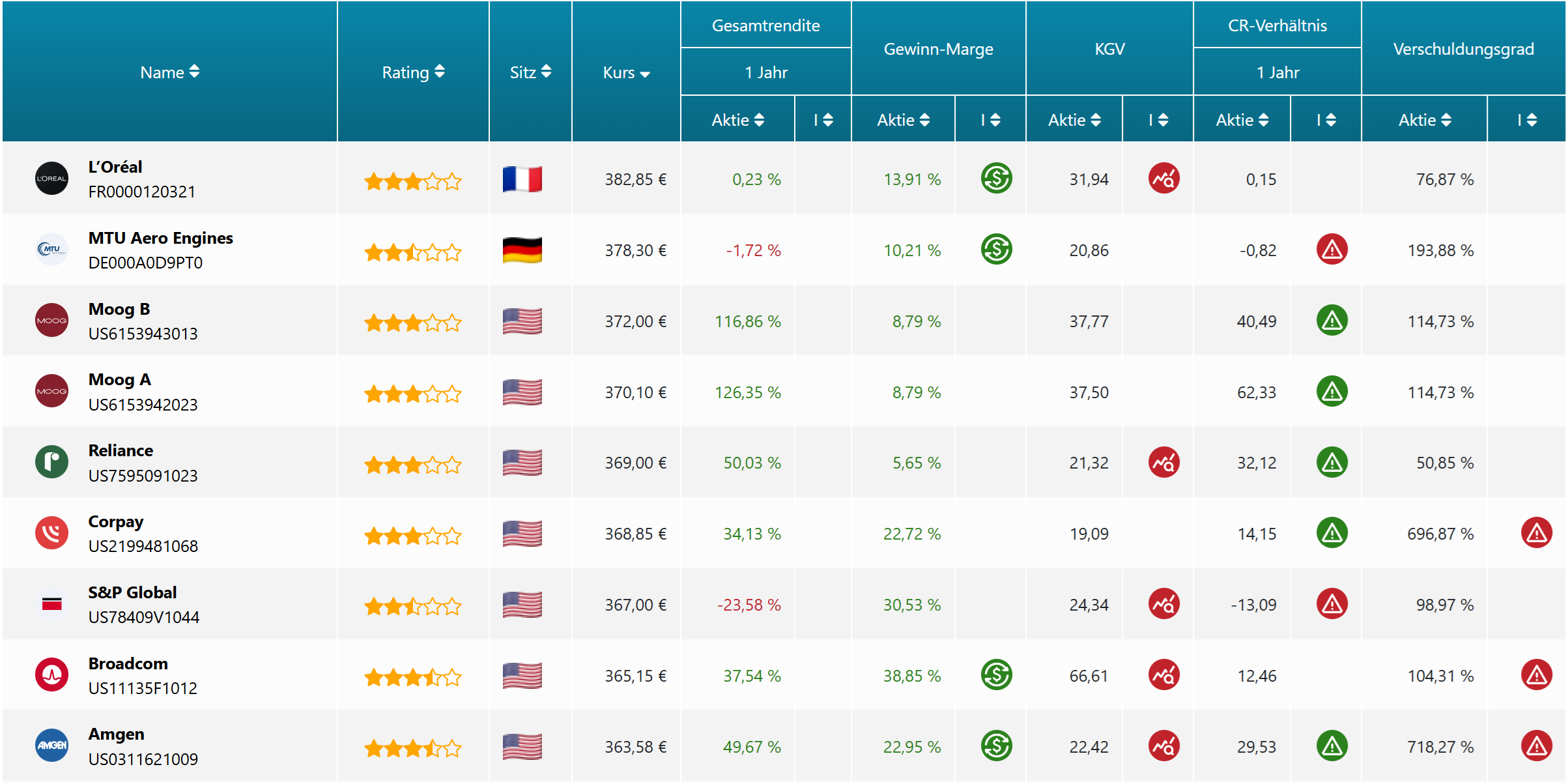Select Broadcom KGV value 66,61
This screenshot has width=1568, height=784.
1089,676
